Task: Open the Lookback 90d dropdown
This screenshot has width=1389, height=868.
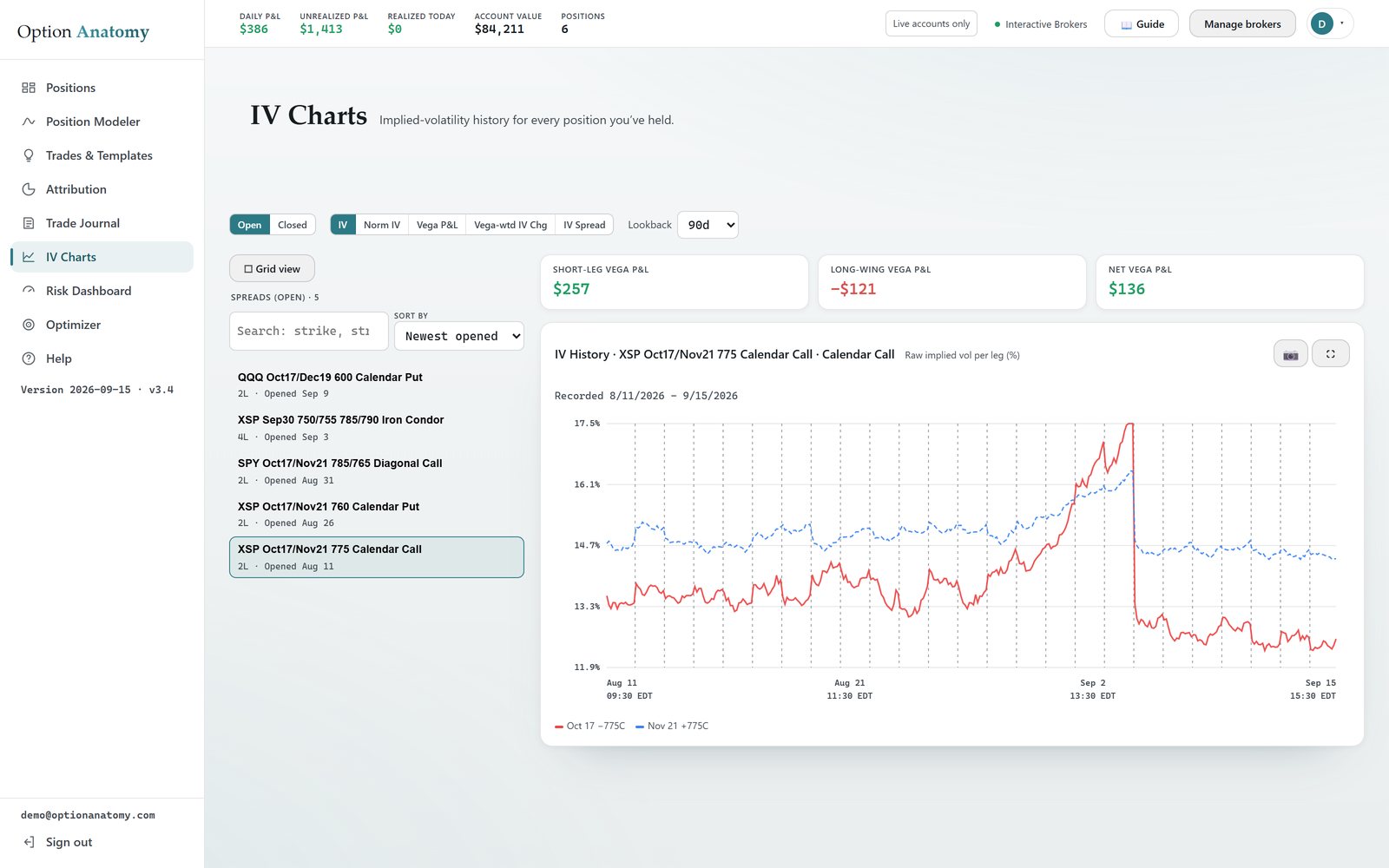Action: (708, 225)
